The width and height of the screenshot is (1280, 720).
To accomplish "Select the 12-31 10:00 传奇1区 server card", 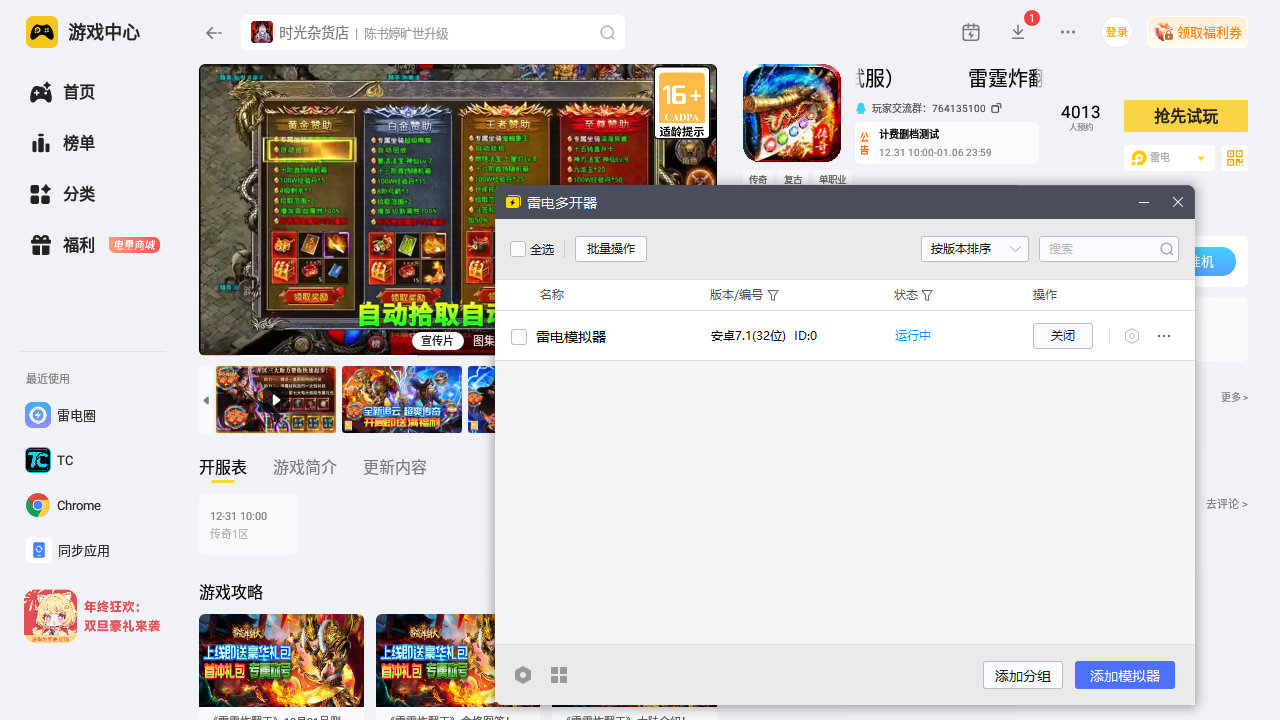I will coord(248,525).
